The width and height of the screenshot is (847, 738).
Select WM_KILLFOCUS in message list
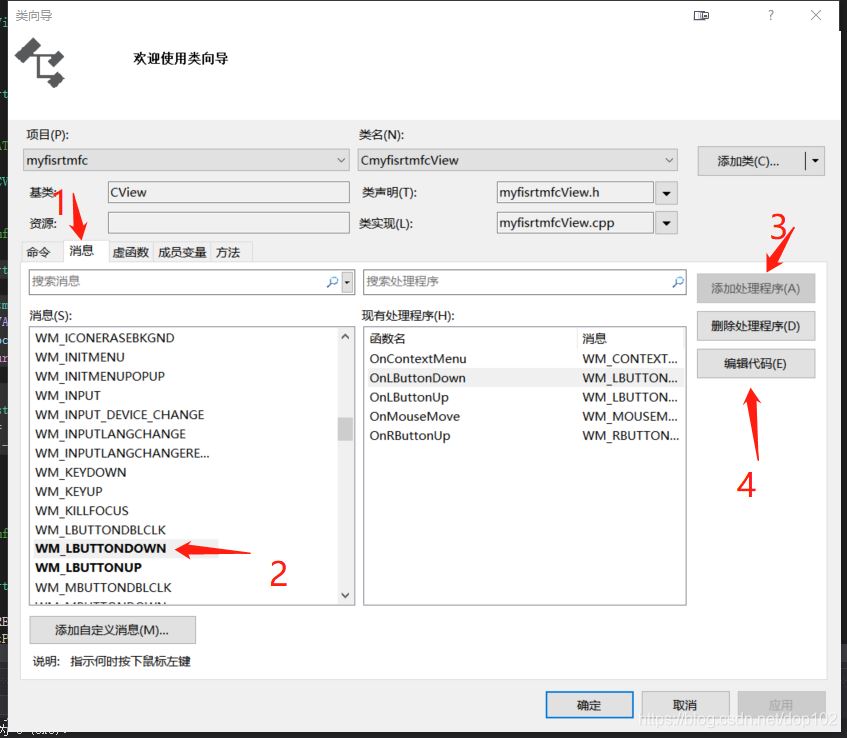click(x=82, y=511)
